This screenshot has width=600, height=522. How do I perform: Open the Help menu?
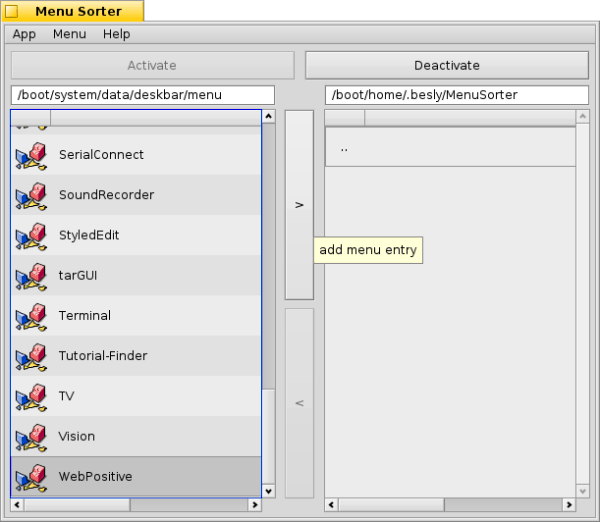click(x=116, y=34)
